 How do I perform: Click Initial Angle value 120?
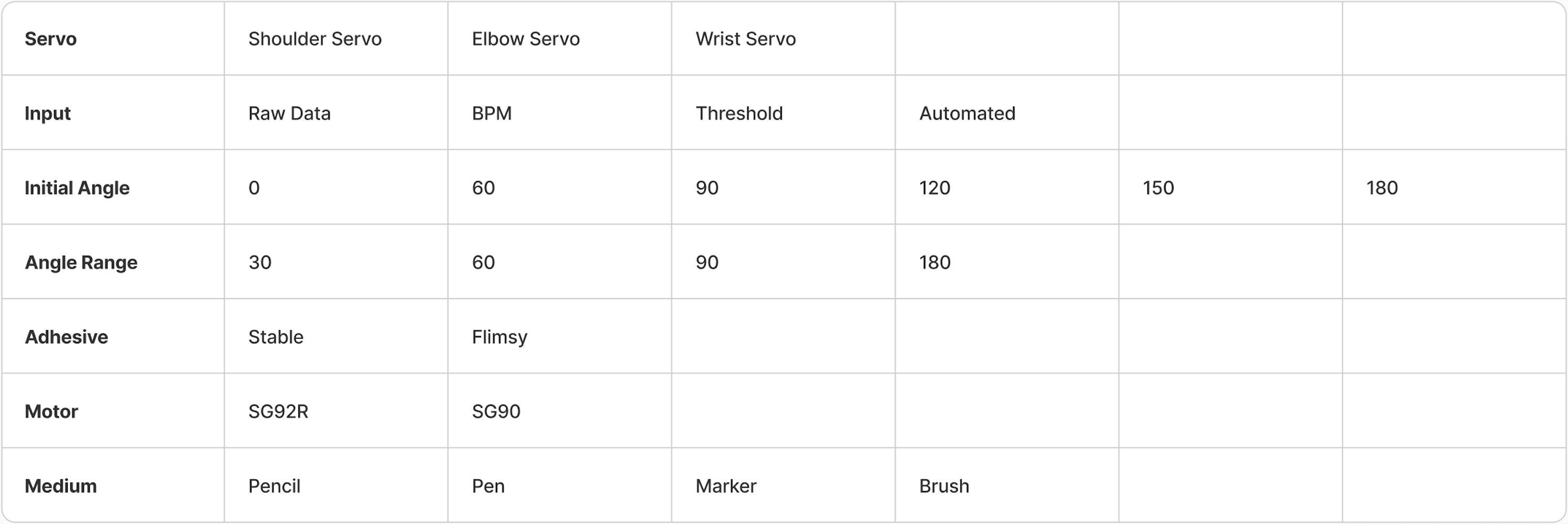(934, 187)
